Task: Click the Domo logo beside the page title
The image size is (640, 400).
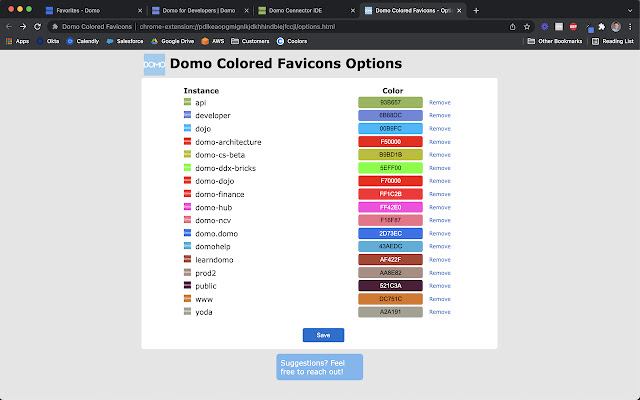Action: click(x=154, y=64)
